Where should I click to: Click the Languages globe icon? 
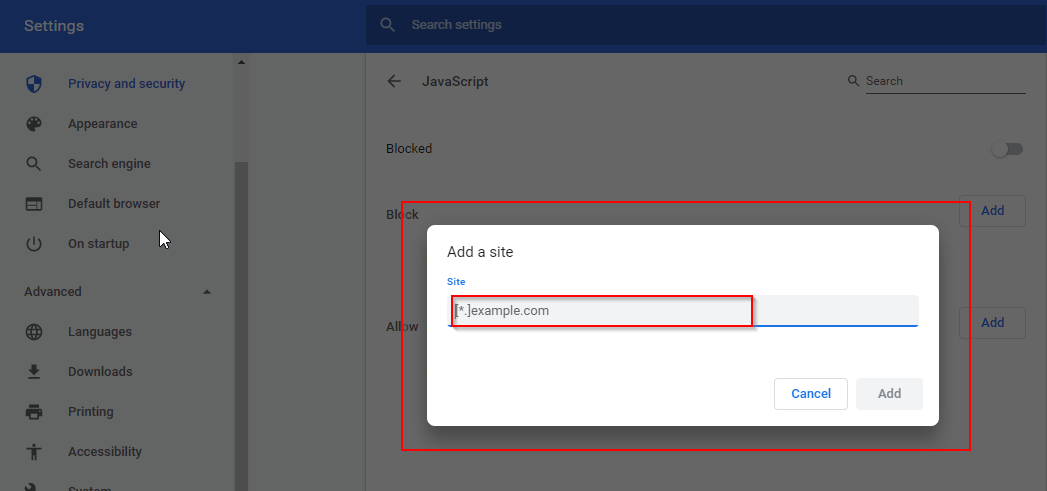tap(33, 331)
